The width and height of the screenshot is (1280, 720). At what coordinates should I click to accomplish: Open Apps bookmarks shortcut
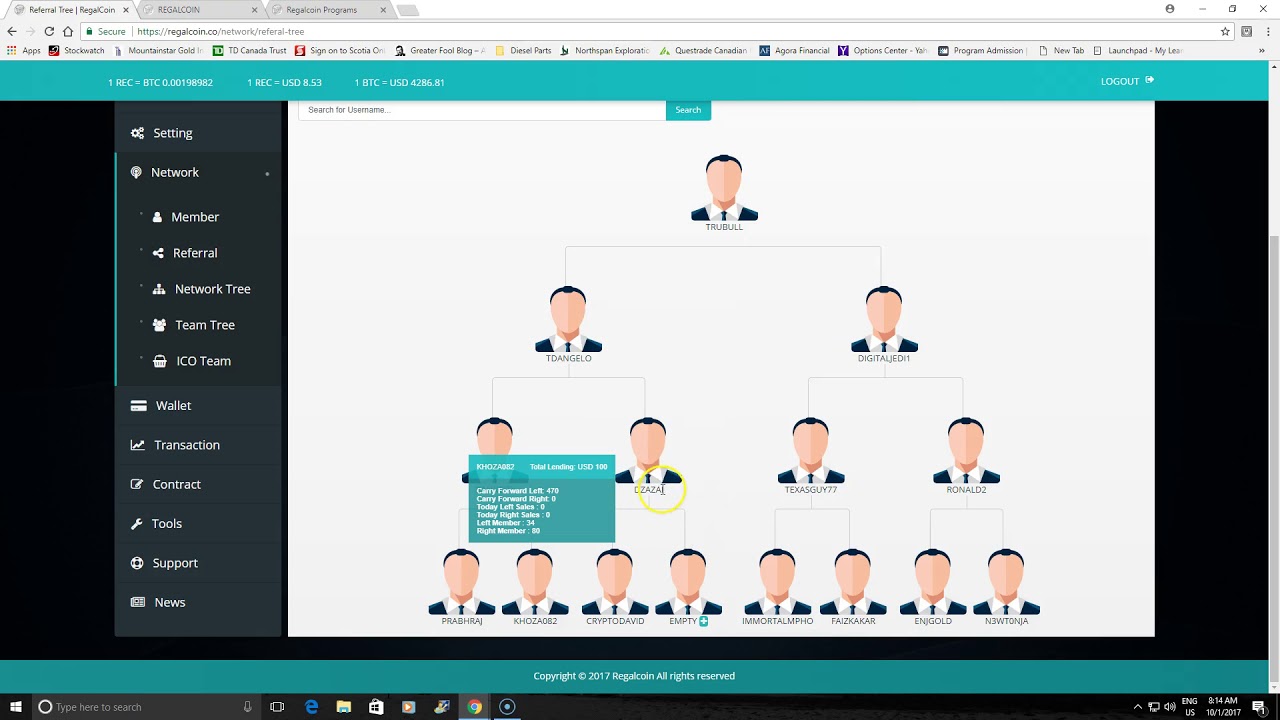click(x=24, y=50)
